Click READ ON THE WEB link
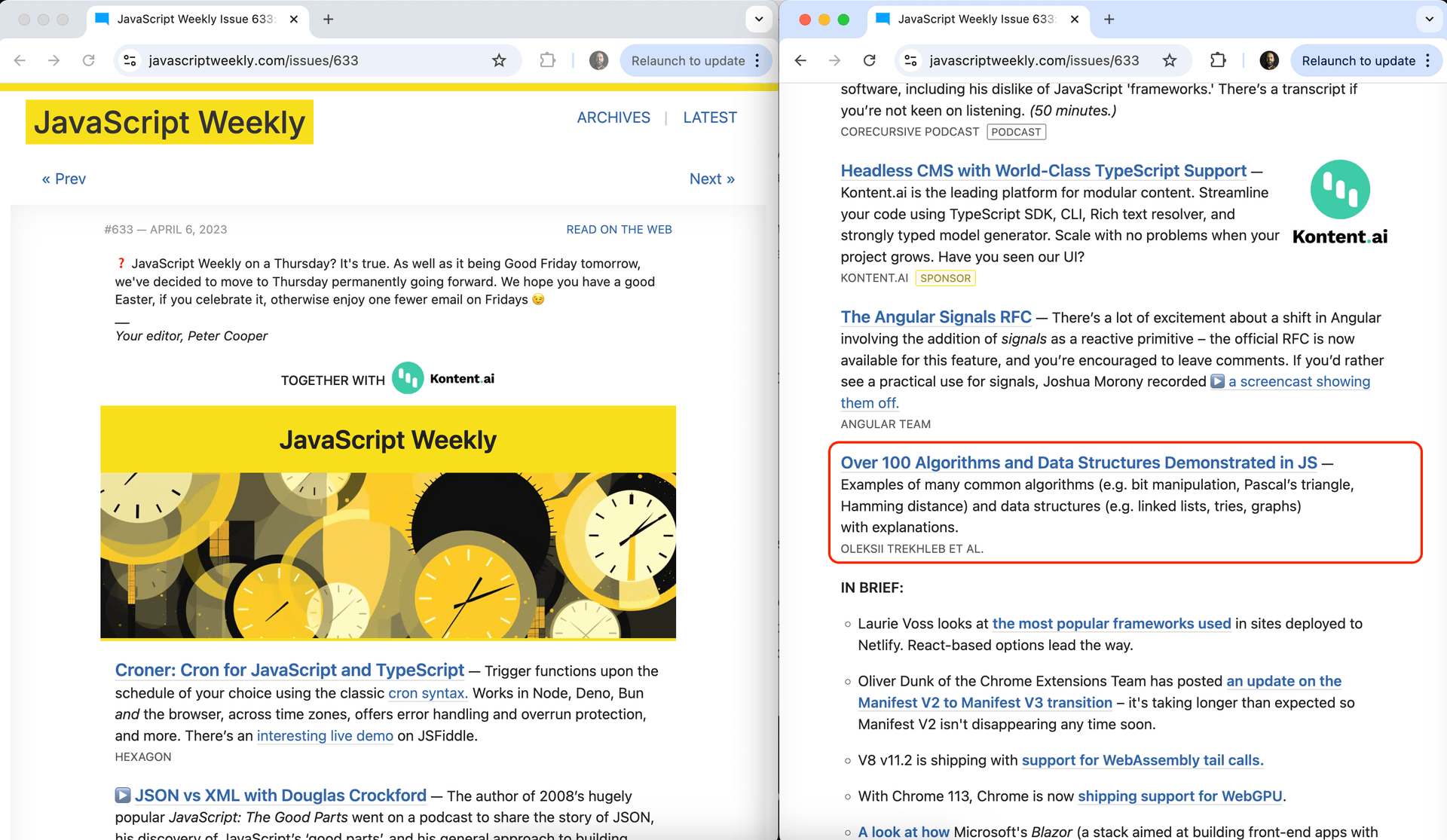The height and width of the screenshot is (840, 1447). (619, 229)
